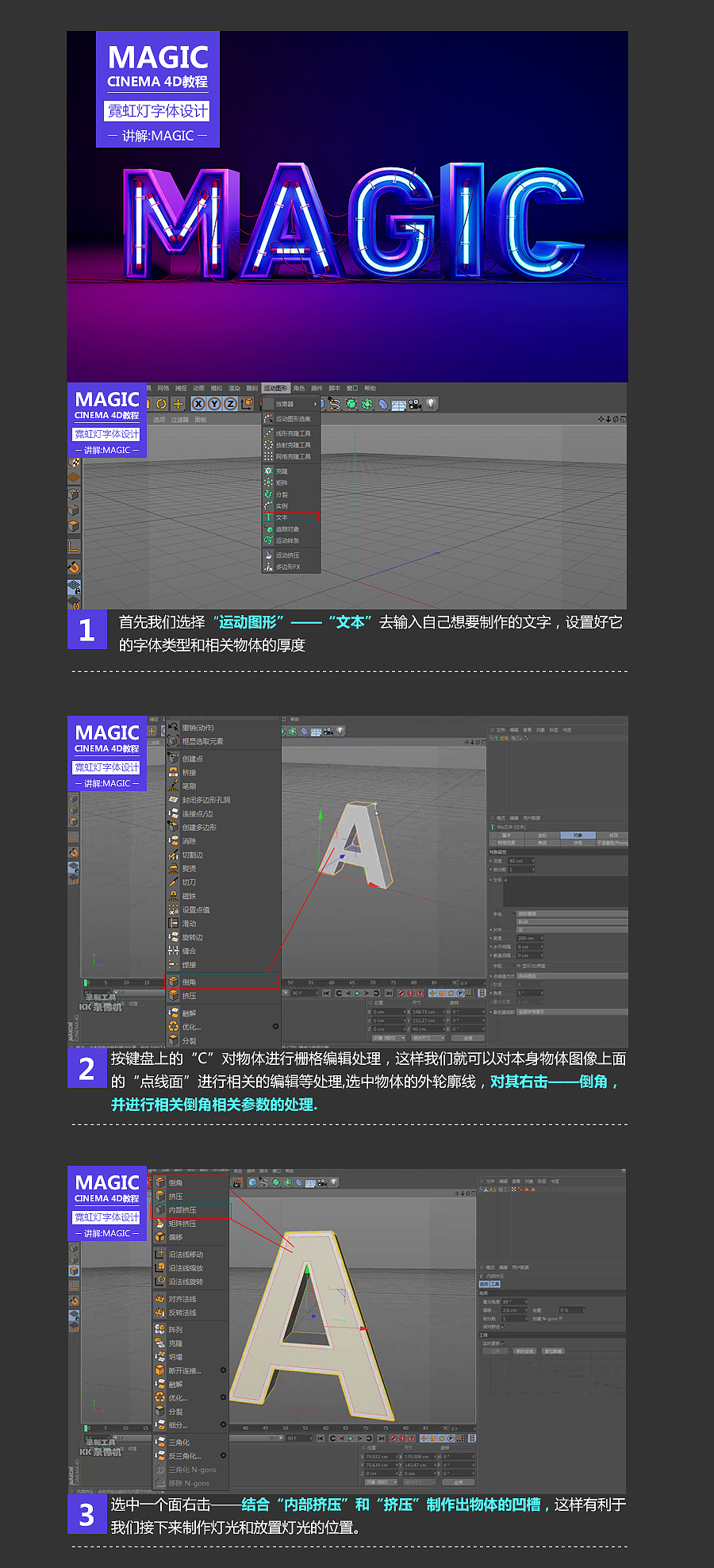Image resolution: width=714 pixels, height=1568 pixels.
Task: Select 反三角化 in step 3 menu
Action: click(x=190, y=1456)
